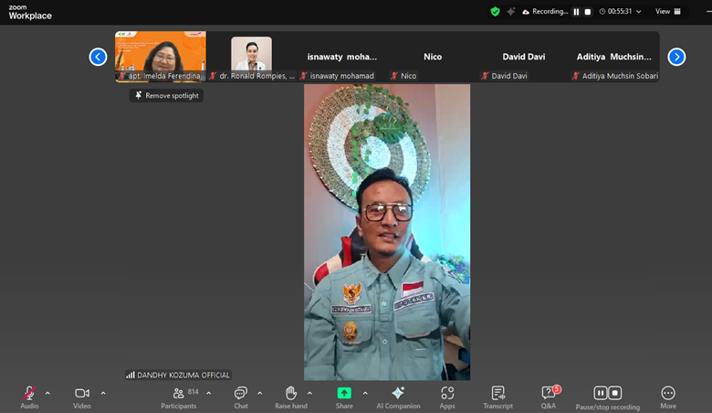Click Remove spotlight button
Viewport: 712px width, 413px height.
tap(167, 95)
